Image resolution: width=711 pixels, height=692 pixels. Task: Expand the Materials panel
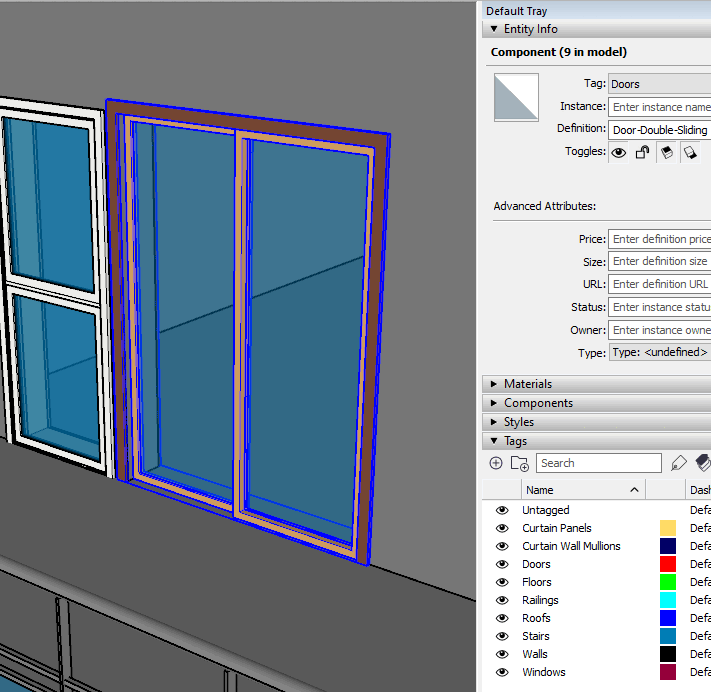tap(527, 384)
